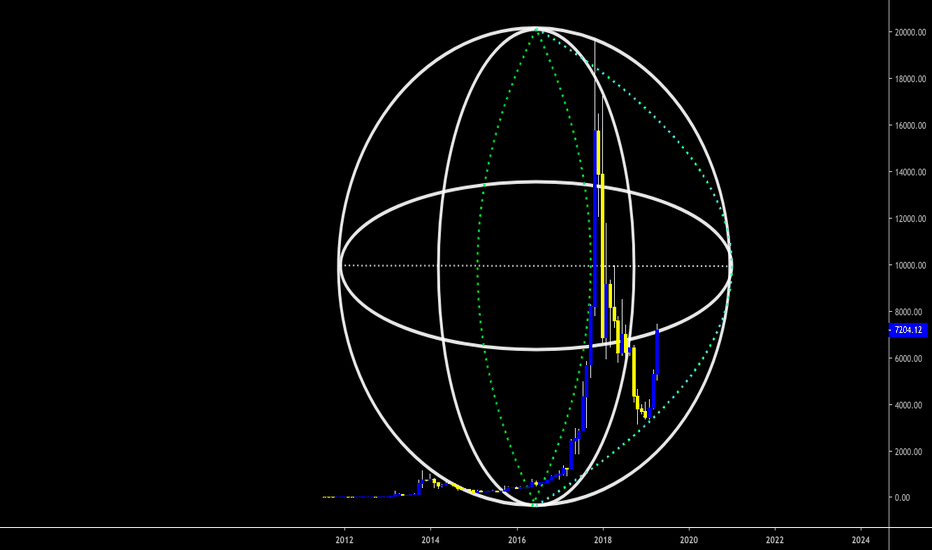Click the 2020 time axis label
This screenshot has height=550, width=932.
point(689,540)
